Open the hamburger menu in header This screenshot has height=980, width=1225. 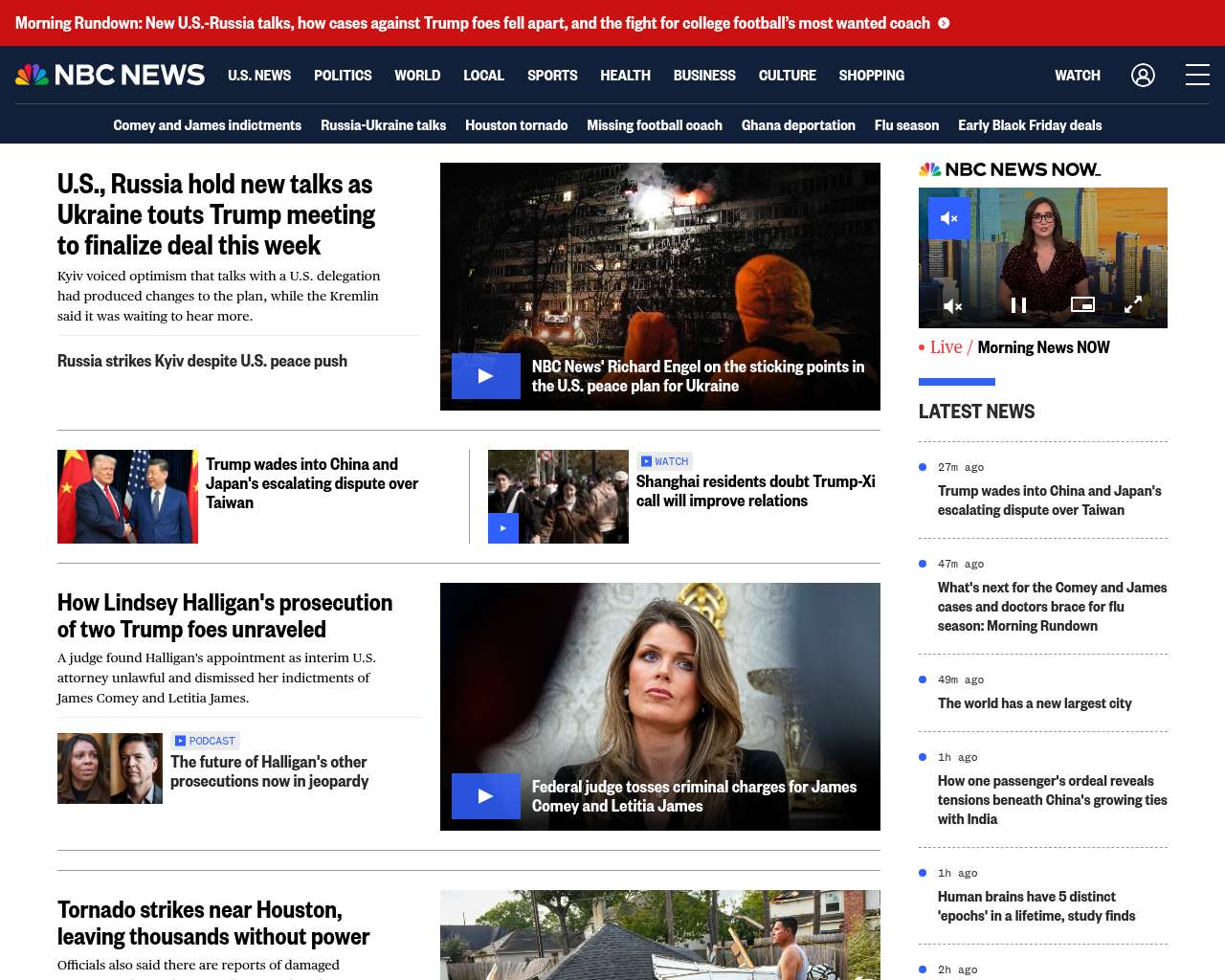(1197, 75)
